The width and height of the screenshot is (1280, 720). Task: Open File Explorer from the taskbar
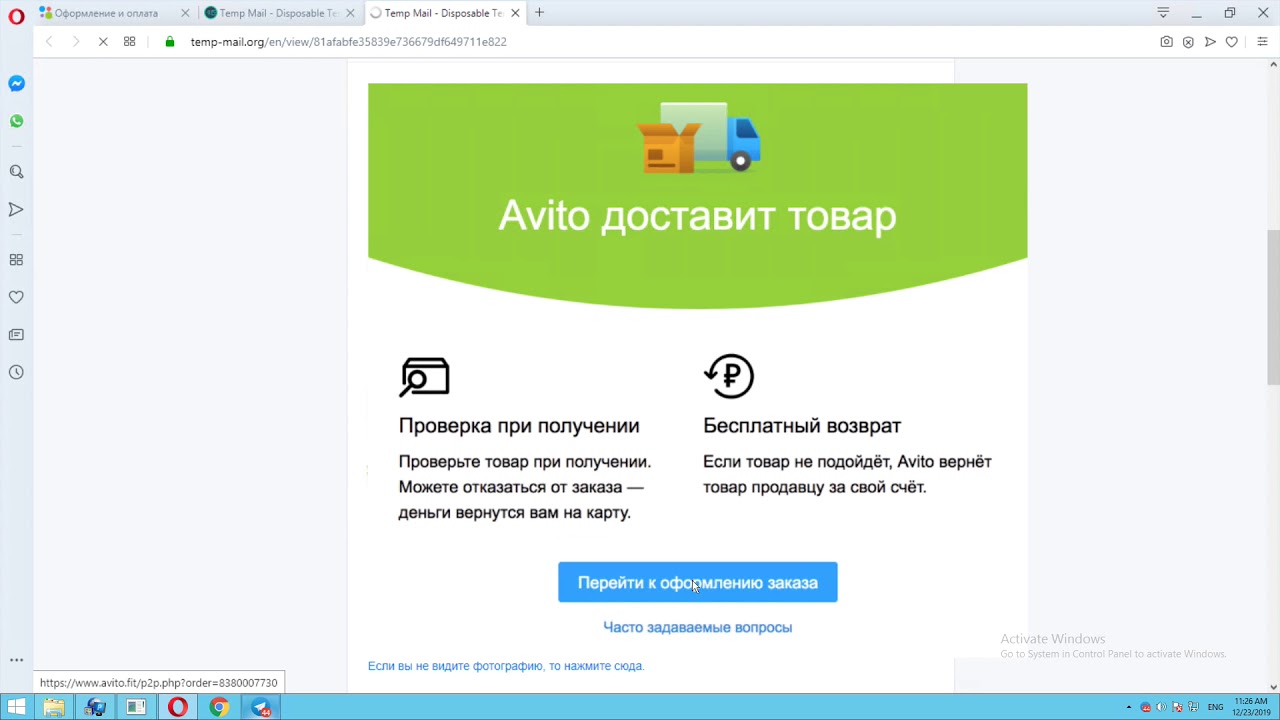54,708
